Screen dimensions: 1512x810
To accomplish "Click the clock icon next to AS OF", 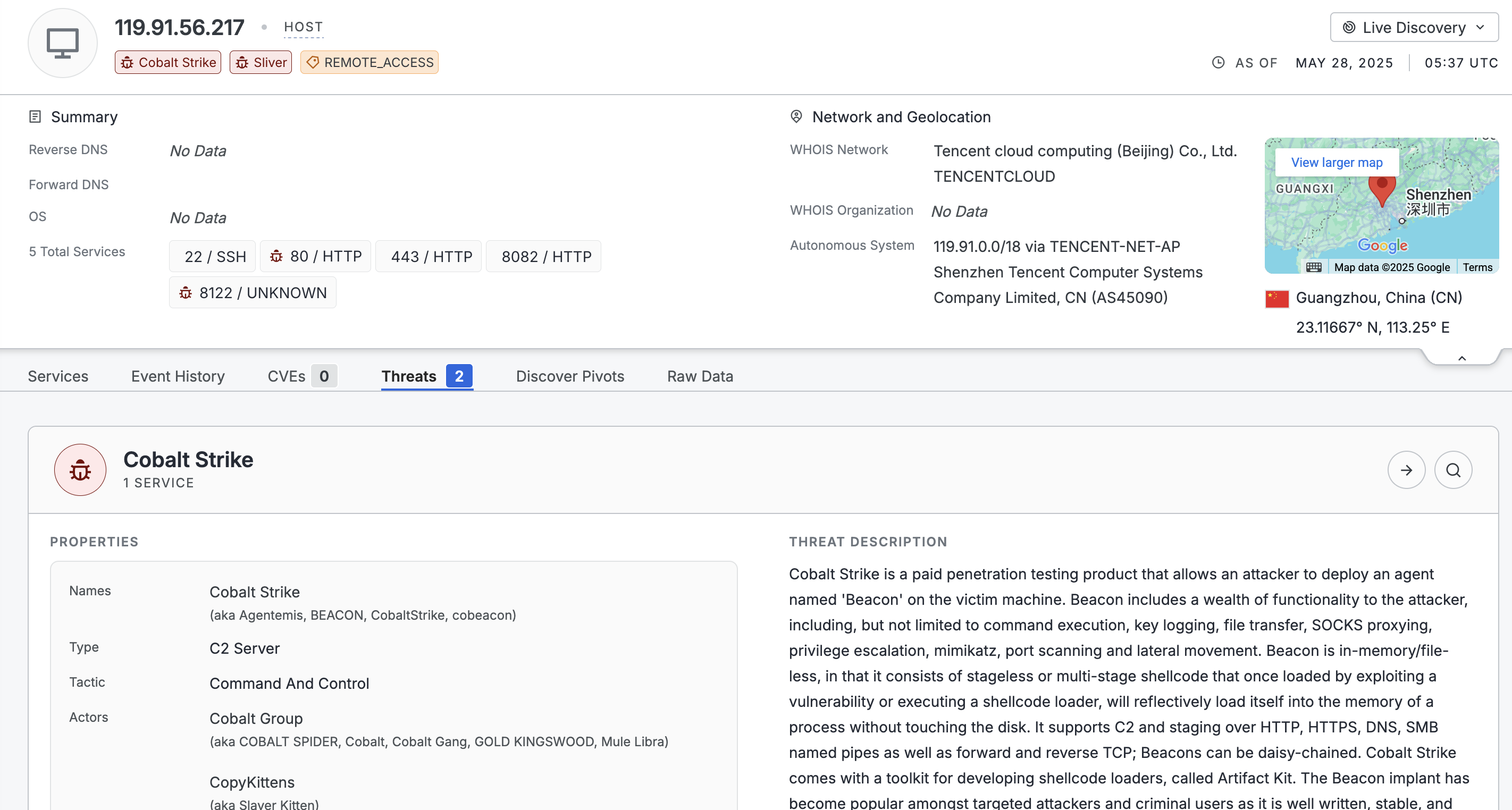I will [1218, 62].
